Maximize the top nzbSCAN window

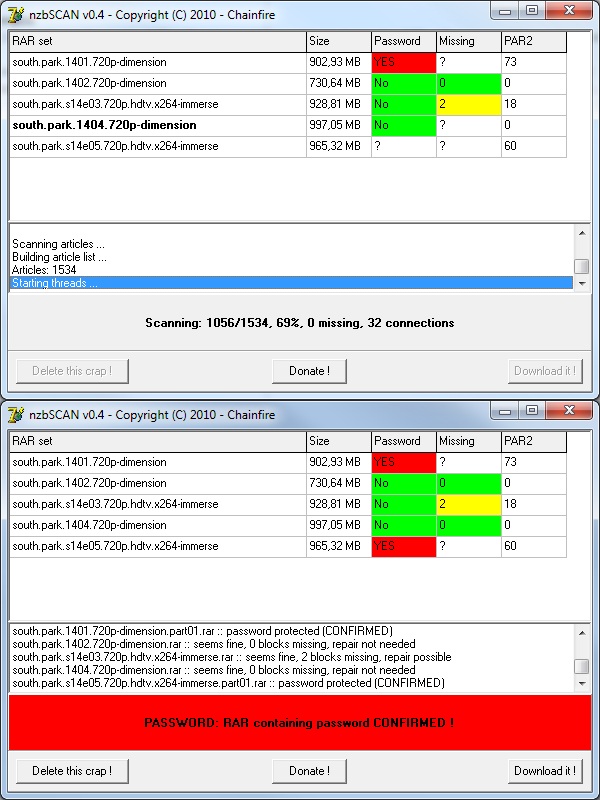point(532,10)
